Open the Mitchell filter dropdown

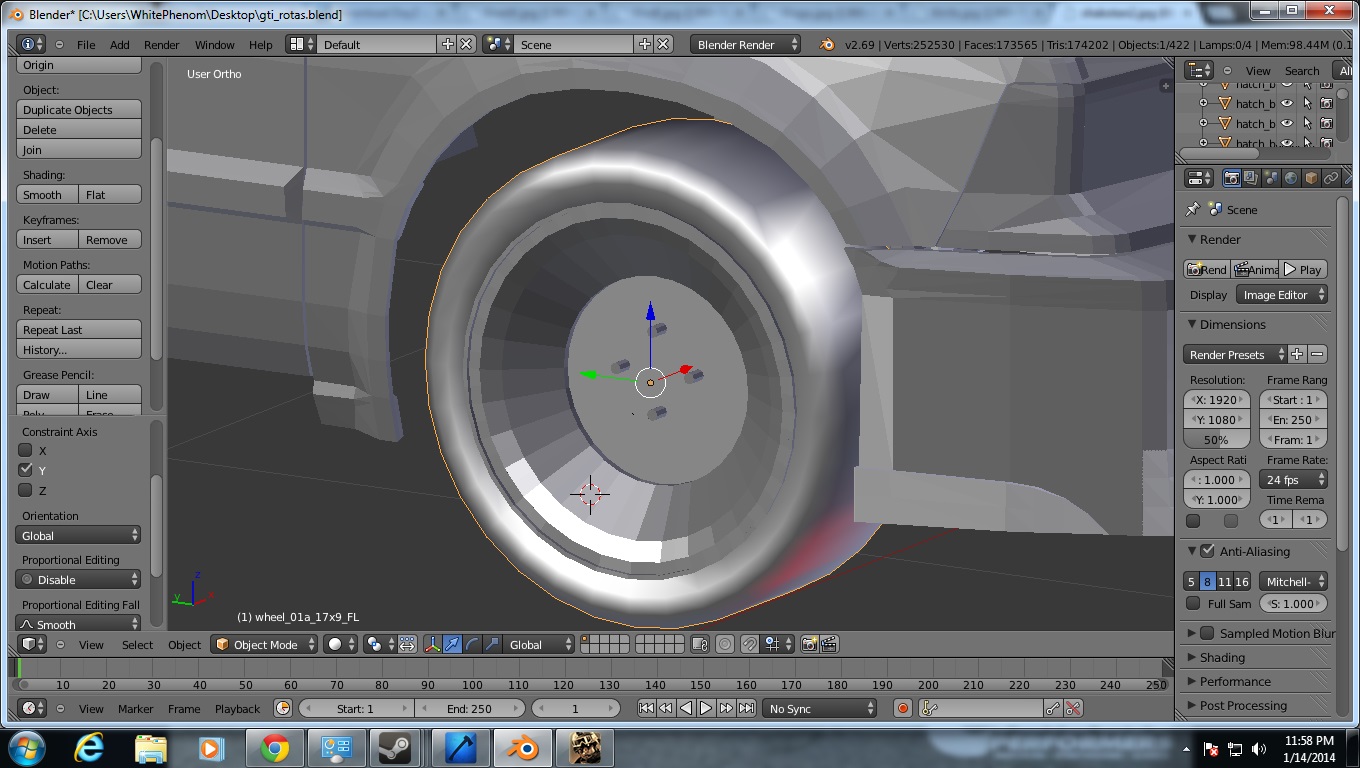[x=1293, y=581]
